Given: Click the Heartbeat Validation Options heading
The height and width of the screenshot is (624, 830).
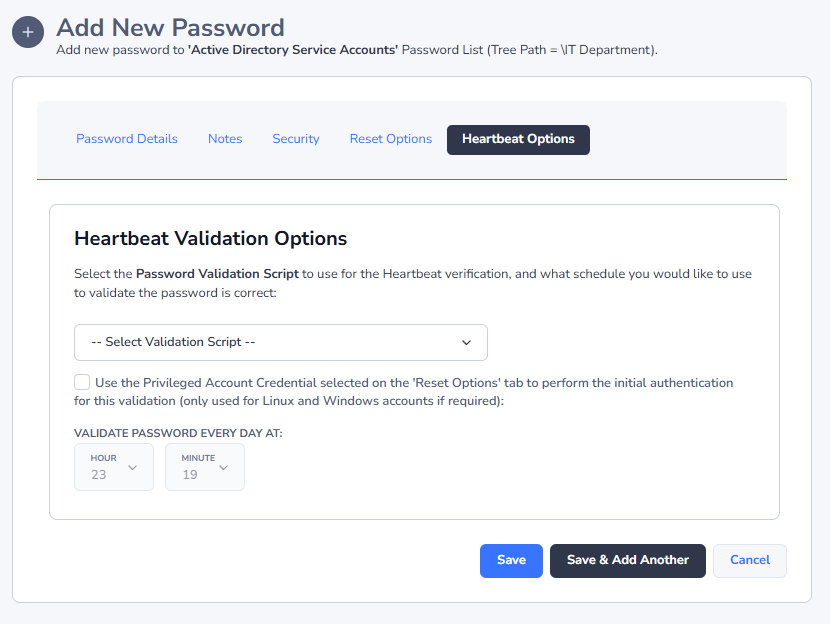Looking at the screenshot, I should coord(211,238).
